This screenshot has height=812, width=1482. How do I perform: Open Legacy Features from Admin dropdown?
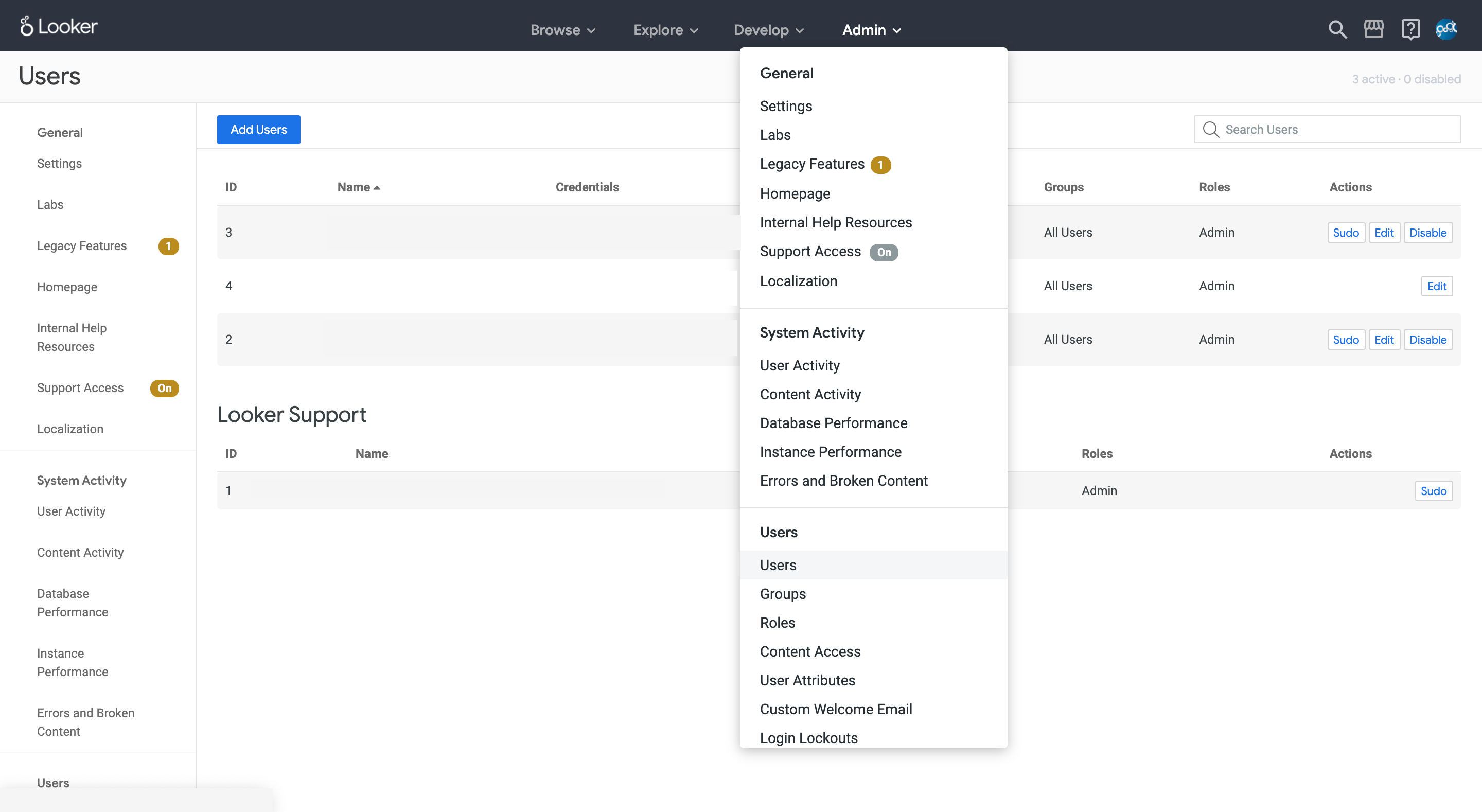click(x=812, y=165)
